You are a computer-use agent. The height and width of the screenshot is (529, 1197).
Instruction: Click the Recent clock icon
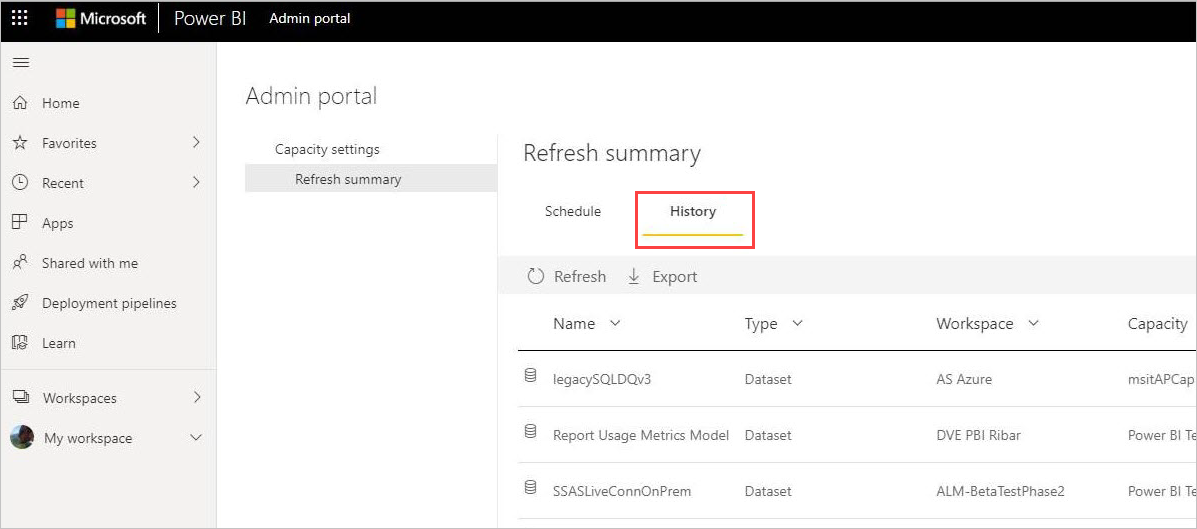(21, 182)
